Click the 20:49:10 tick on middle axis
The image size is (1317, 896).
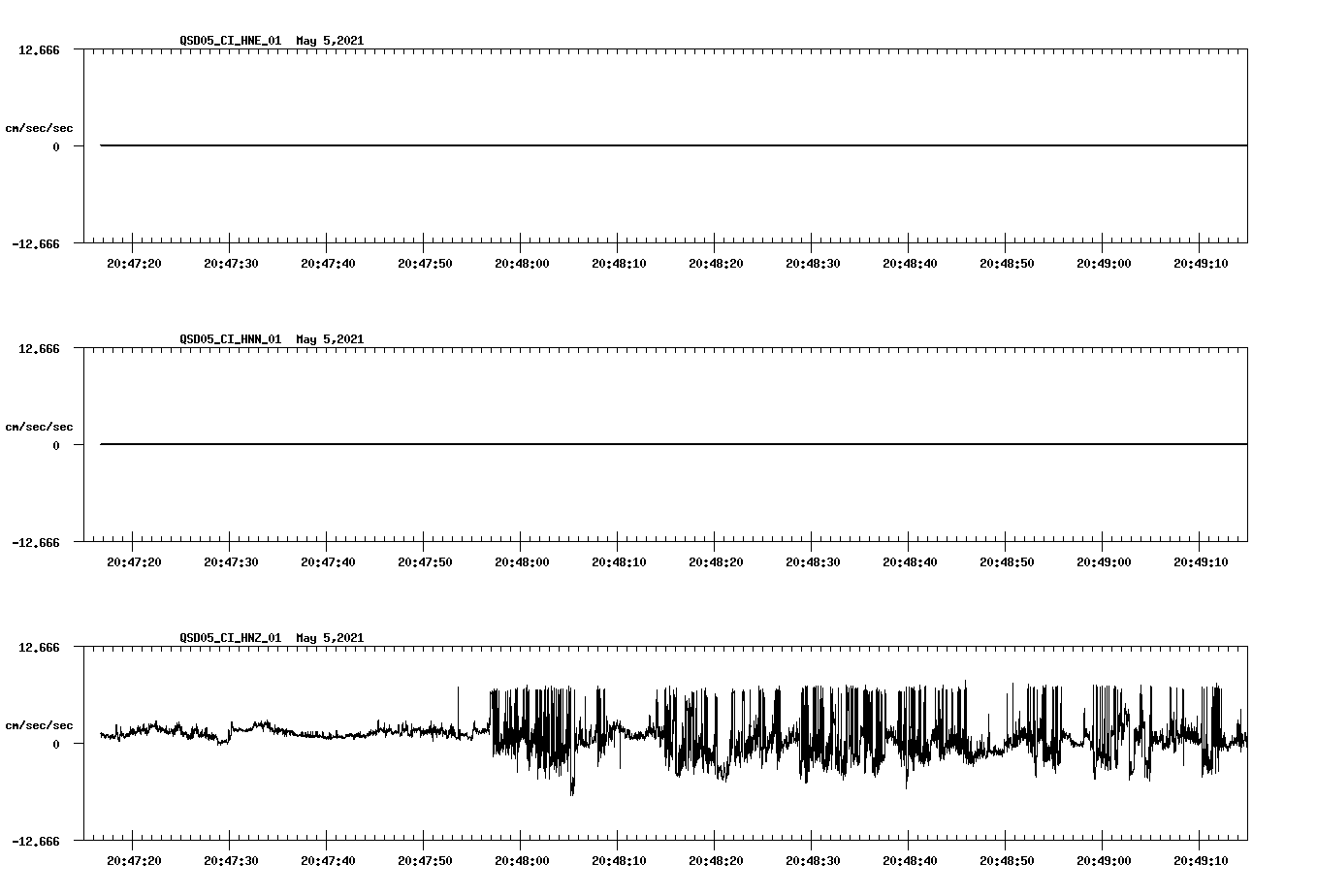(x=1203, y=560)
